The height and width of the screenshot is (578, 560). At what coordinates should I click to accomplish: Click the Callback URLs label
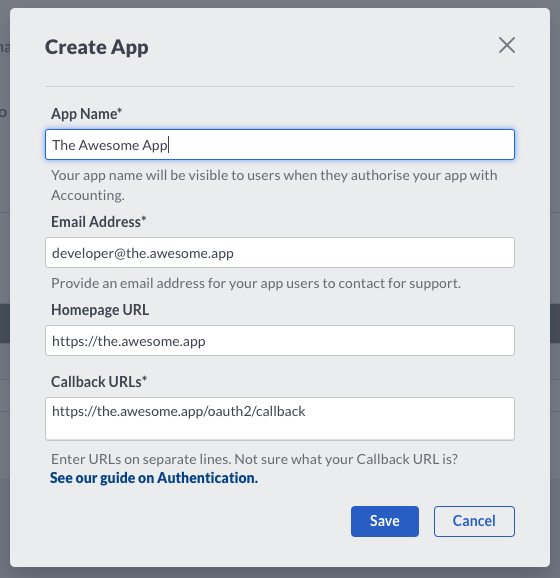pos(99,382)
